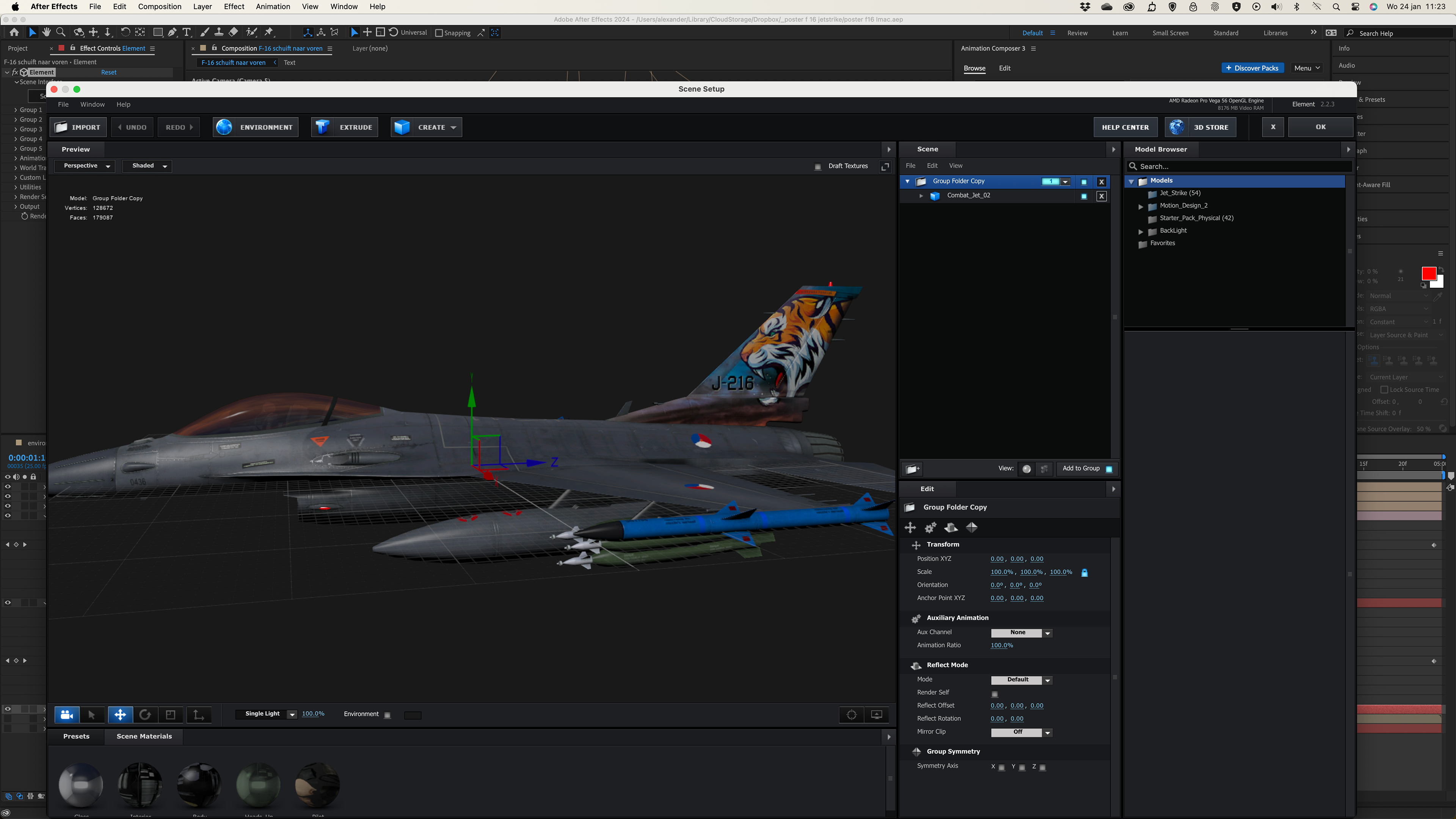Click the Help Center button
The width and height of the screenshot is (1456, 819).
(1125, 127)
